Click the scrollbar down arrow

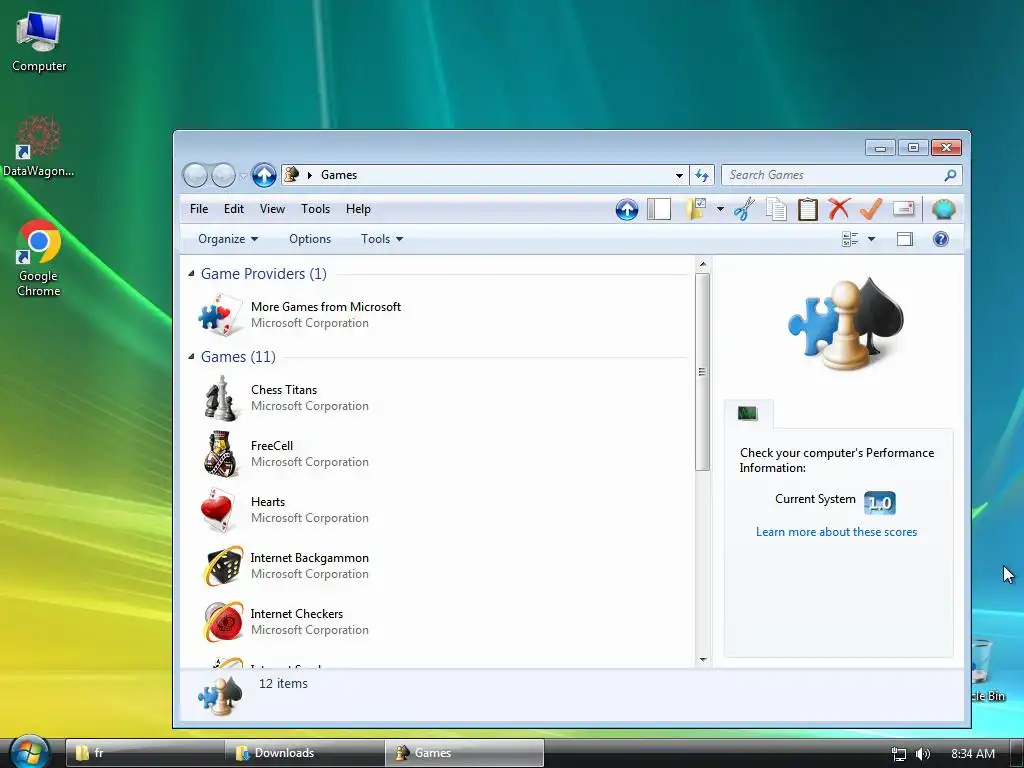[703, 660]
